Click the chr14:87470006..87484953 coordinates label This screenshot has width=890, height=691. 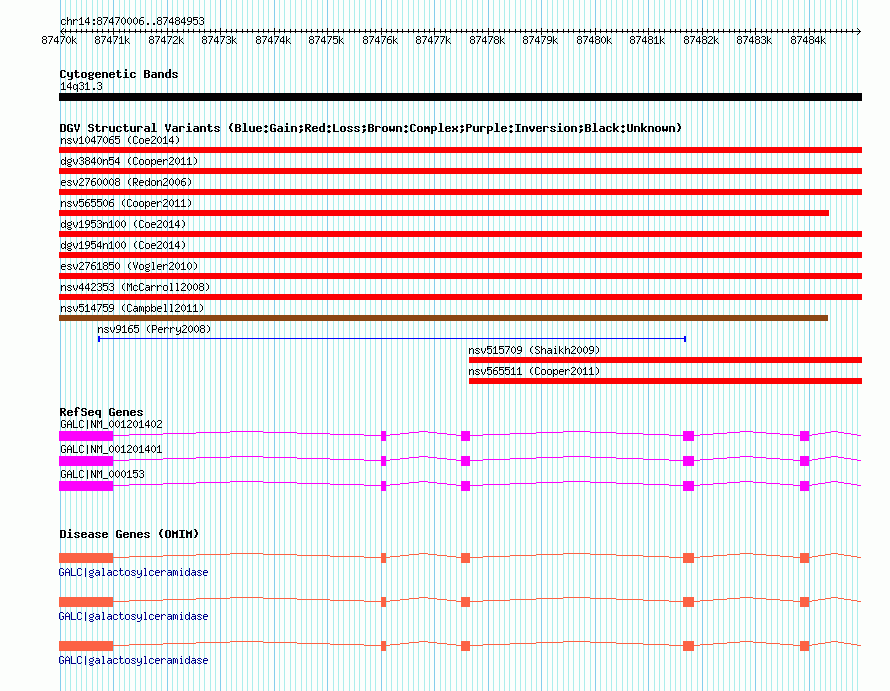point(132,21)
